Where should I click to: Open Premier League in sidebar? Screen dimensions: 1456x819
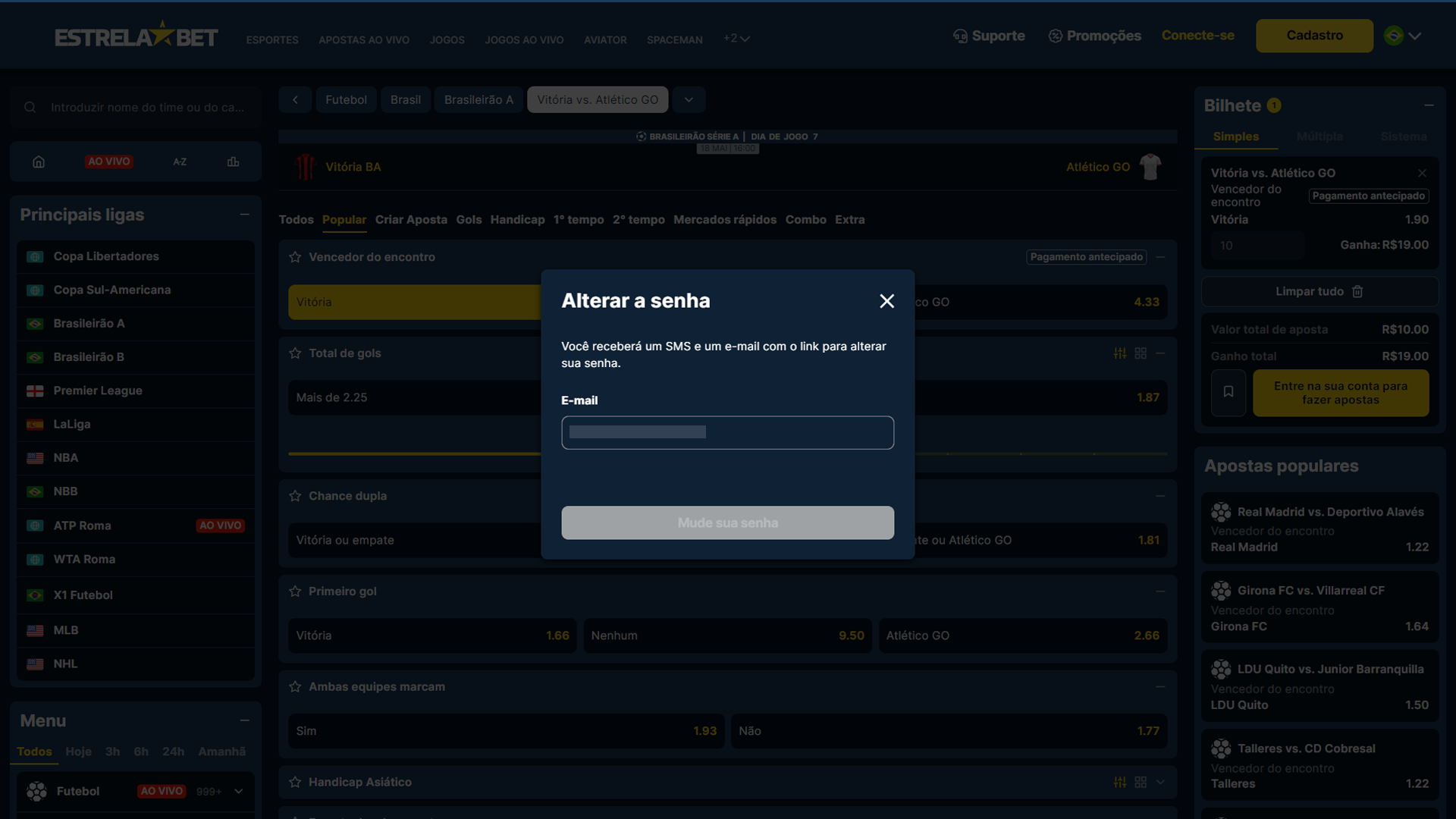click(x=136, y=391)
